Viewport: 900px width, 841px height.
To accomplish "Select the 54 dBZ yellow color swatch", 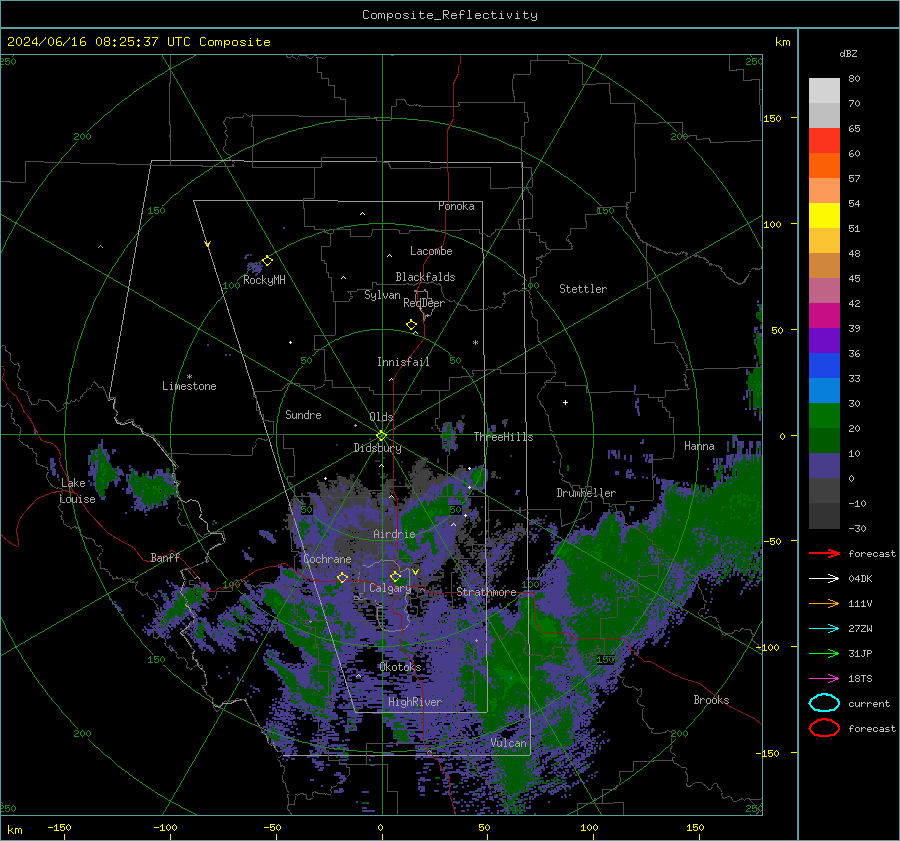I will click(x=824, y=216).
